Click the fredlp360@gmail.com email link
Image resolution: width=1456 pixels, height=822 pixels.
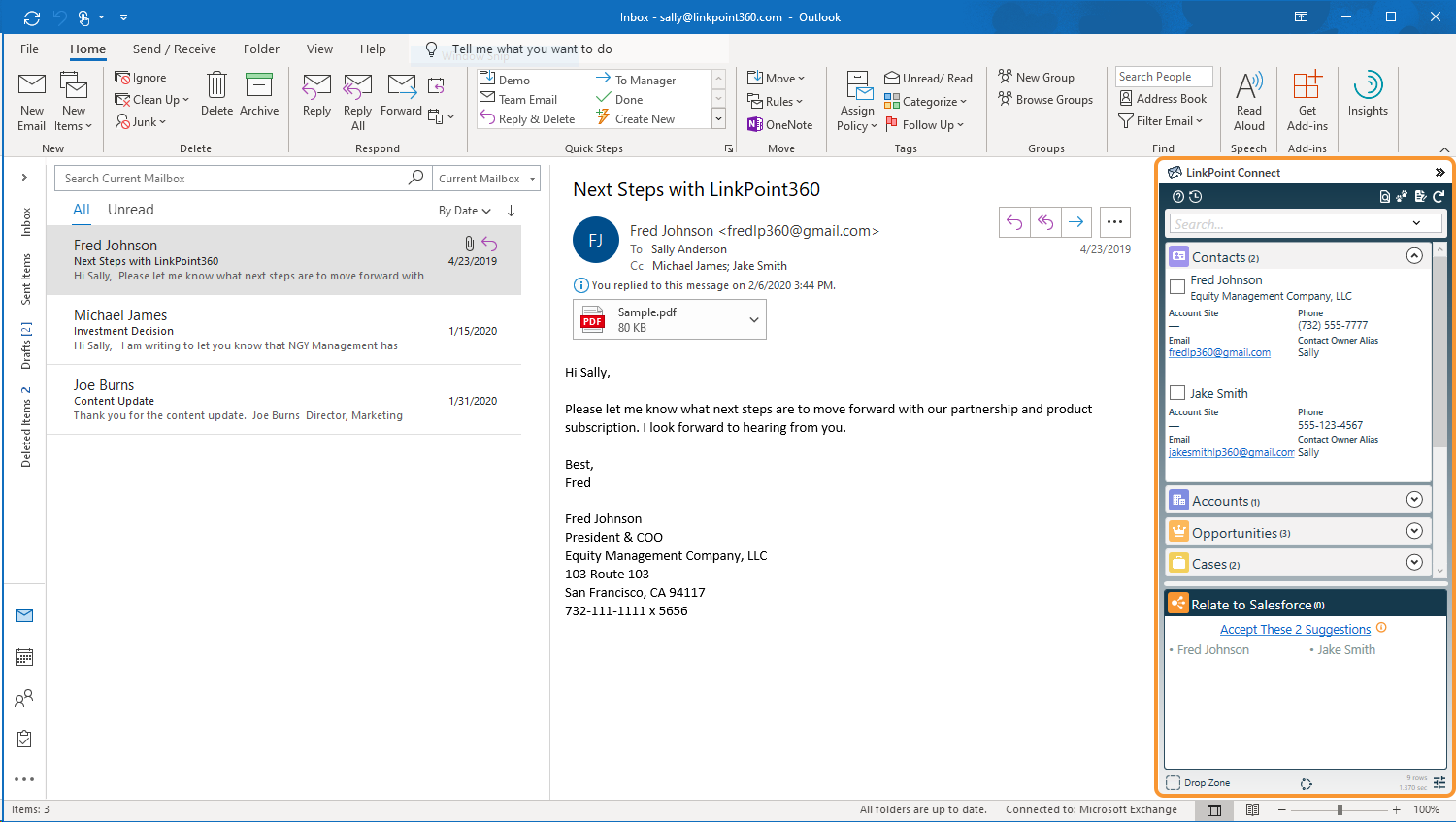coord(1219,353)
